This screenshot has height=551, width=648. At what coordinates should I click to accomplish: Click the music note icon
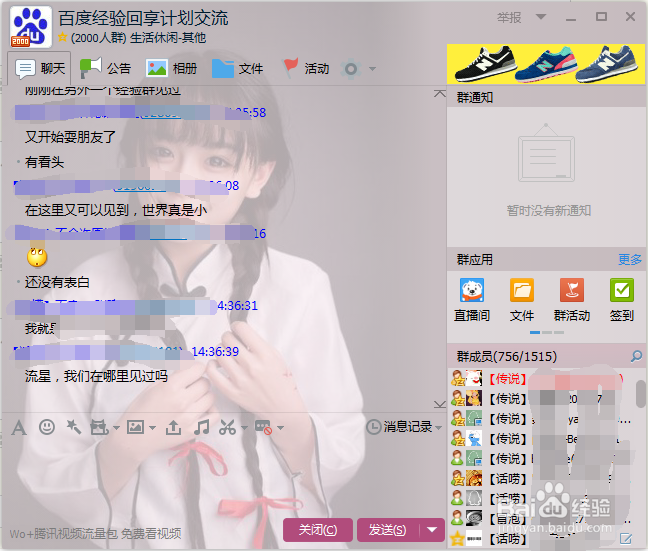click(201, 427)
